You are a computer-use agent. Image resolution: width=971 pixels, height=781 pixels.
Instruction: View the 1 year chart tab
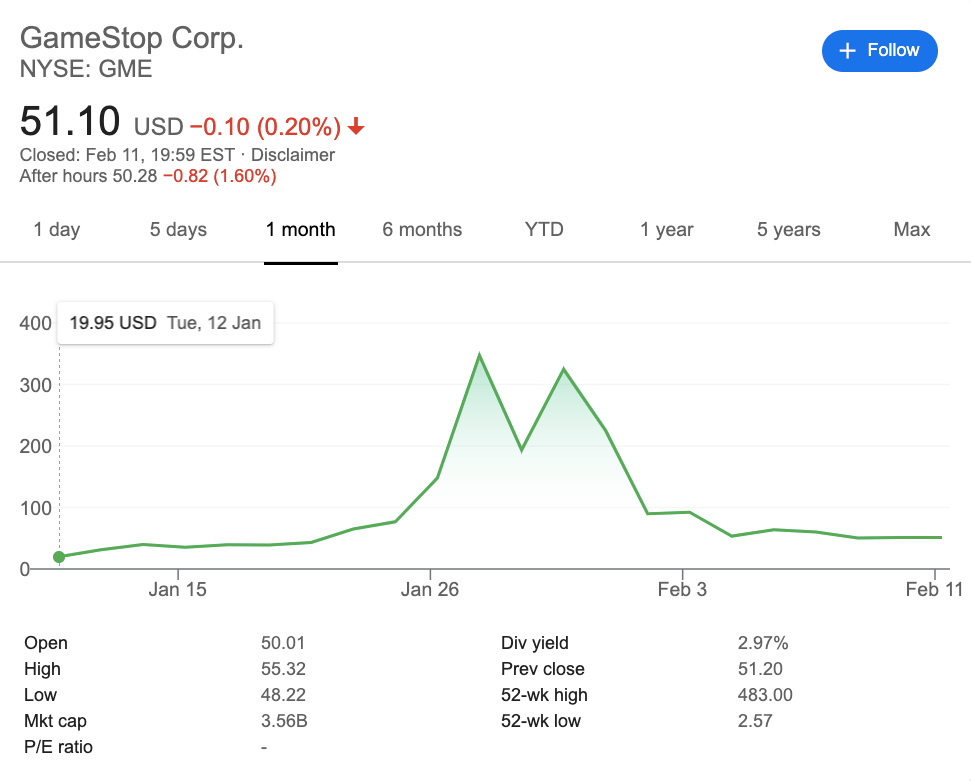666,230
